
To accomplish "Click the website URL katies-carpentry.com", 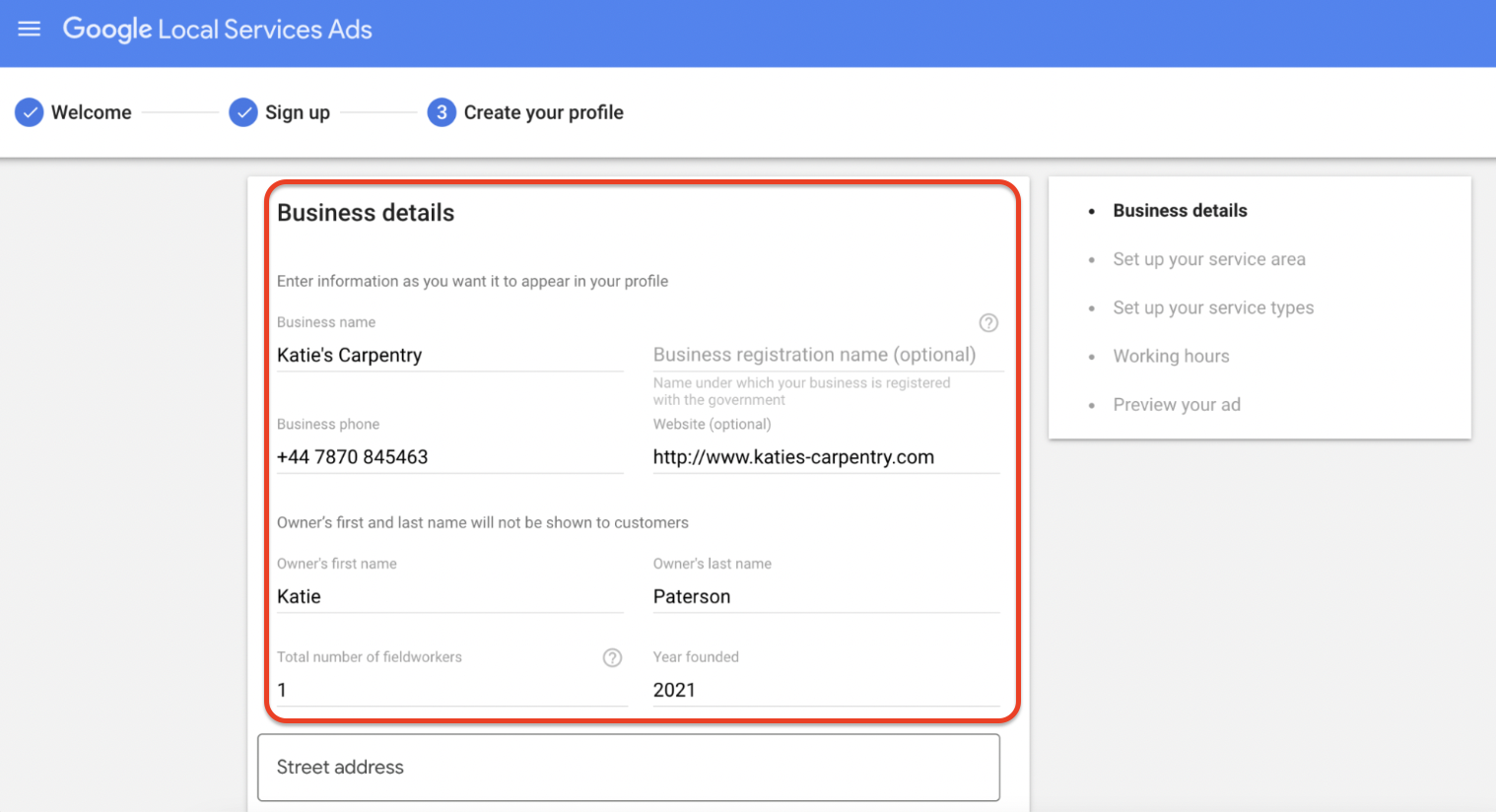I will pyautogui.click(x=793, y=456).
